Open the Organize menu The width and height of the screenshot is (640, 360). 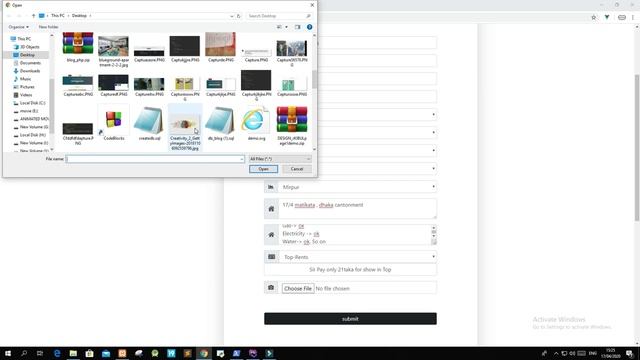coord(18,27)
